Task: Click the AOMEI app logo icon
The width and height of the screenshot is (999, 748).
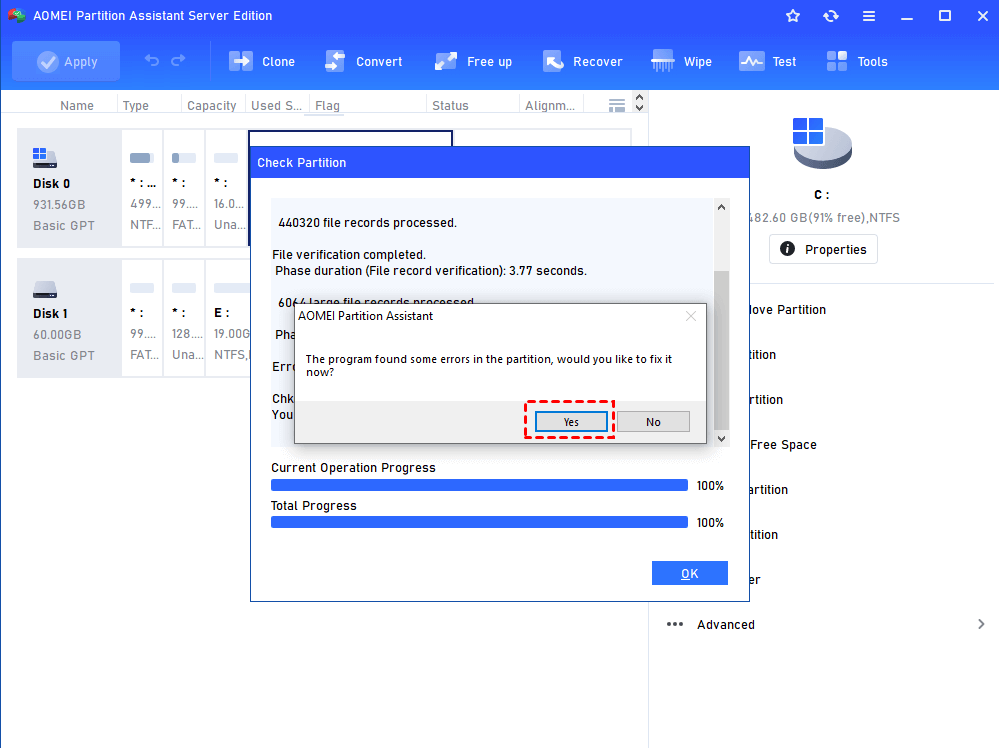Action: coord(17,15)
